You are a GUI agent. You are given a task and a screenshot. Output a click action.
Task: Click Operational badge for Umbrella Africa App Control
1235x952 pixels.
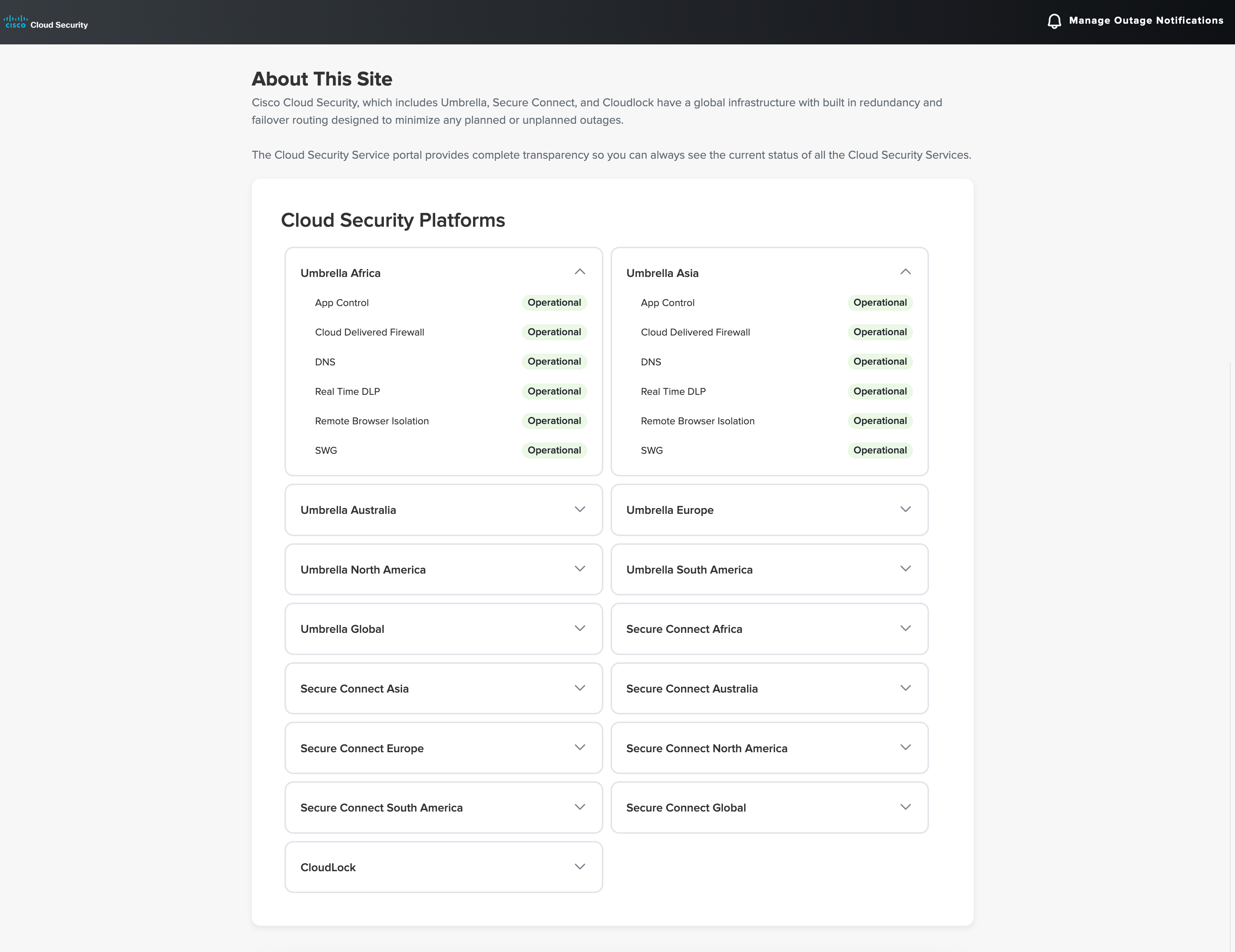coord(554,303)
